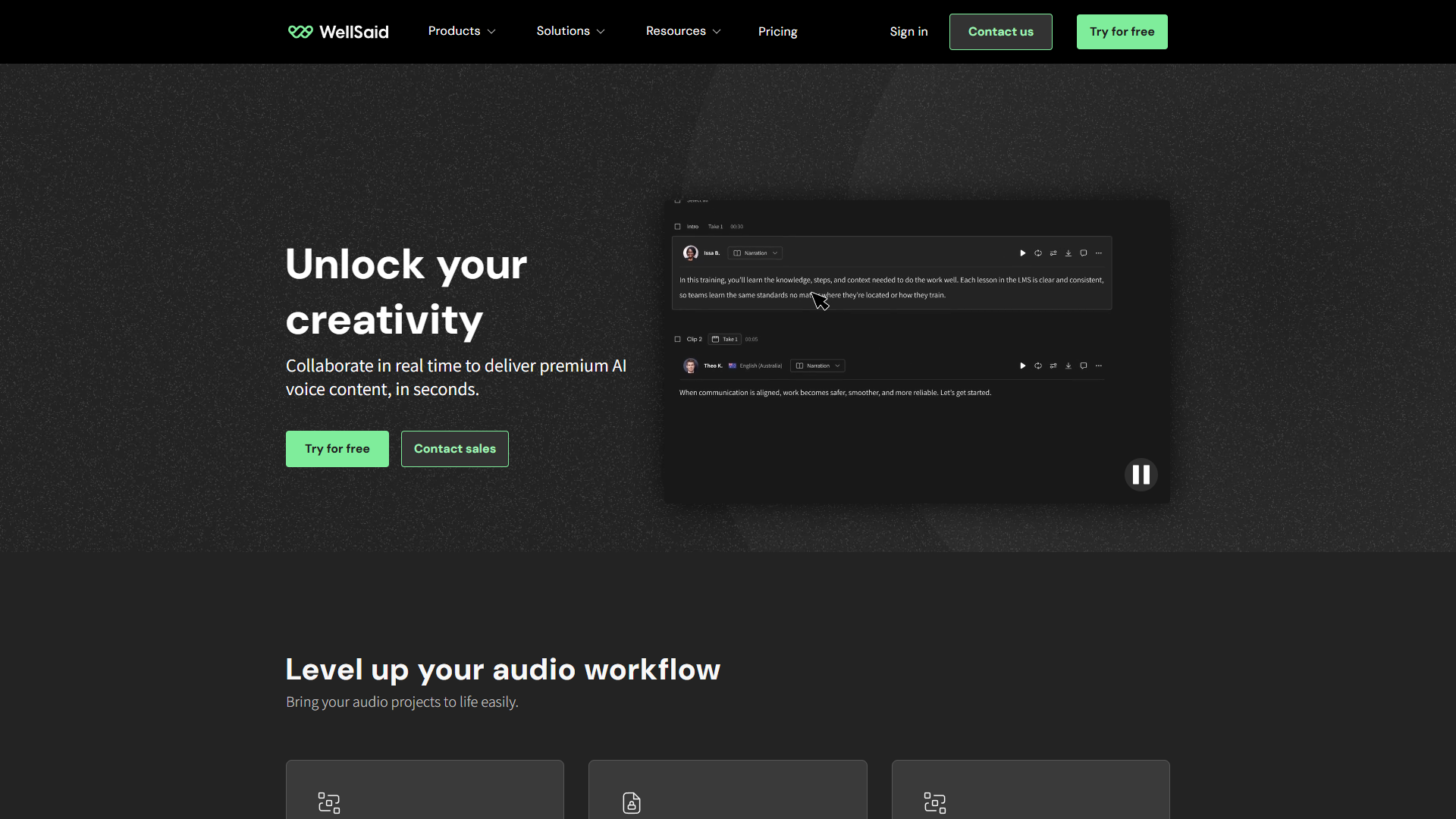Regenerate the Intro take audio
The image size is (1456, 819).
click(x=1038, y=253)
